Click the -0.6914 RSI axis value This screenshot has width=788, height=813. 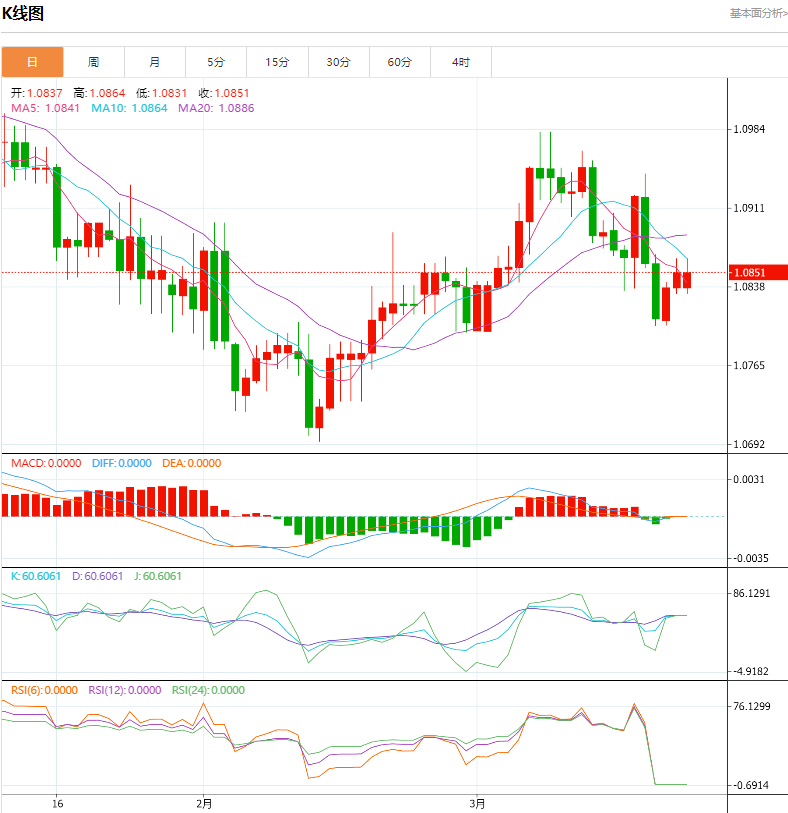(x=751, y=786)
